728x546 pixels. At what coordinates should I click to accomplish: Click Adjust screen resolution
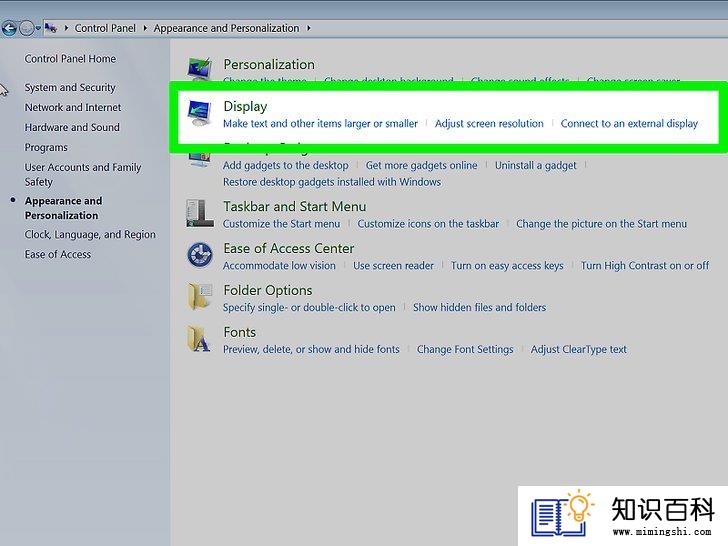(x=489, y=124)
